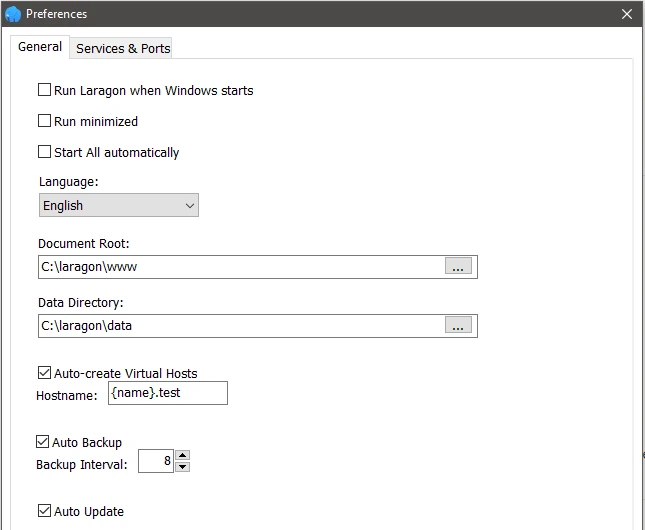Click the Laragon elephant icon in title bar

pos(13,14)
